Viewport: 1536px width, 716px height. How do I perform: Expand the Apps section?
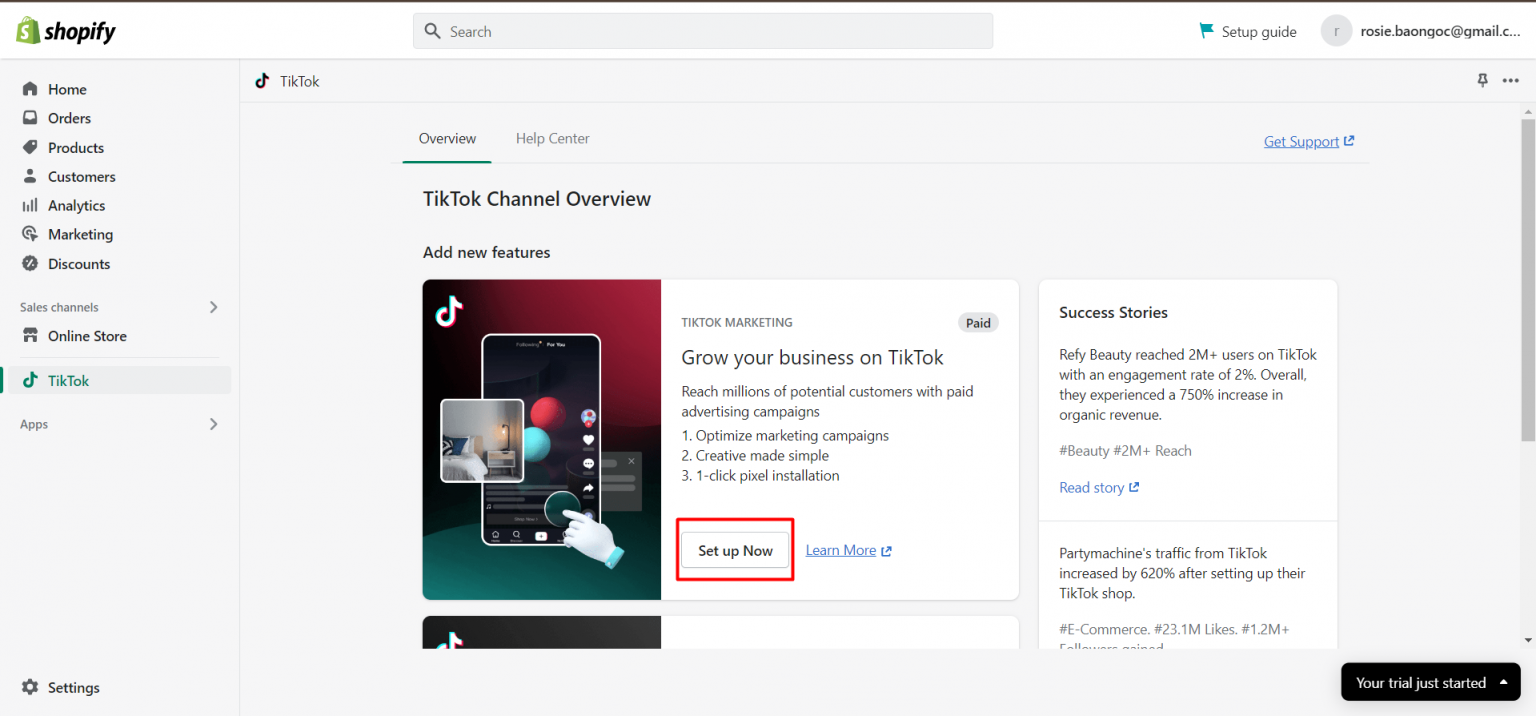[x=213, y=424]
